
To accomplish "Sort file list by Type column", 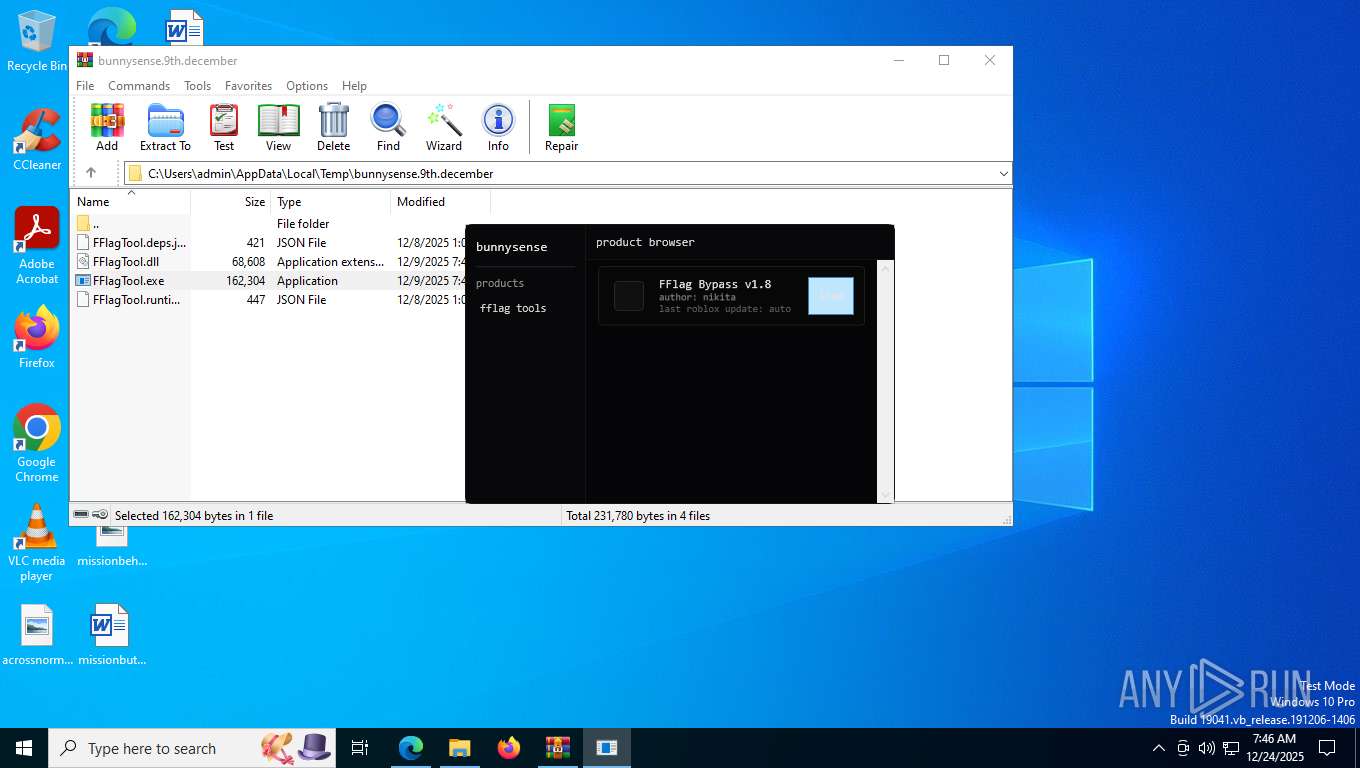I will click(x=331, y=201).
